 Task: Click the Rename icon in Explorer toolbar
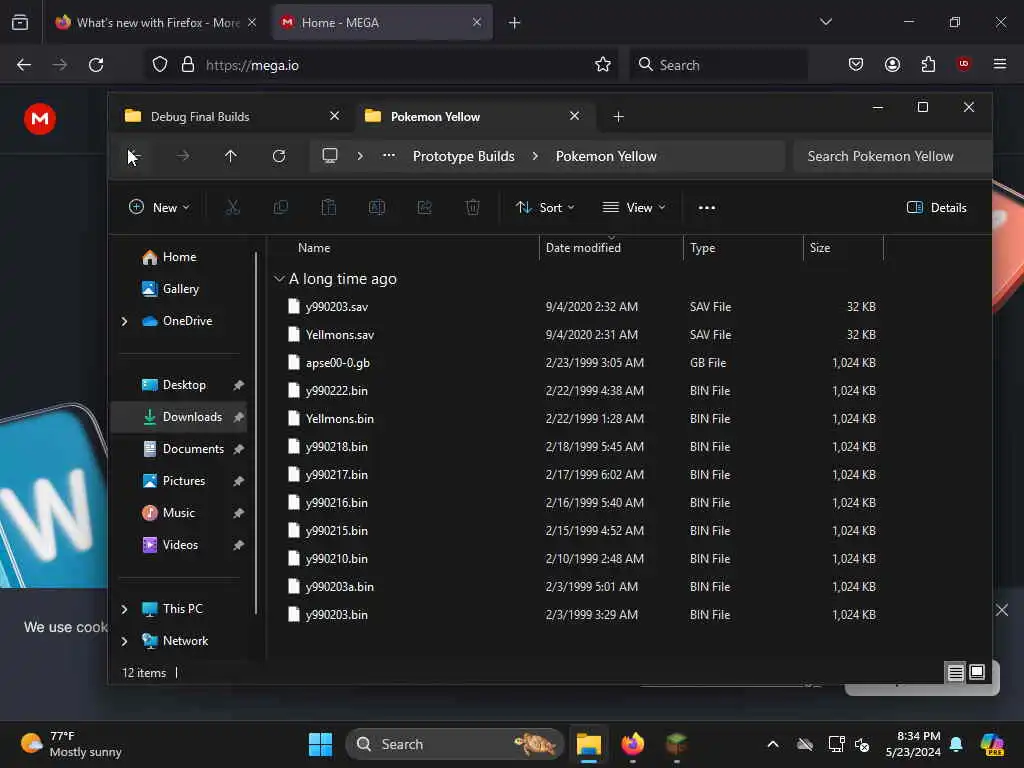(x=377, y=208)
